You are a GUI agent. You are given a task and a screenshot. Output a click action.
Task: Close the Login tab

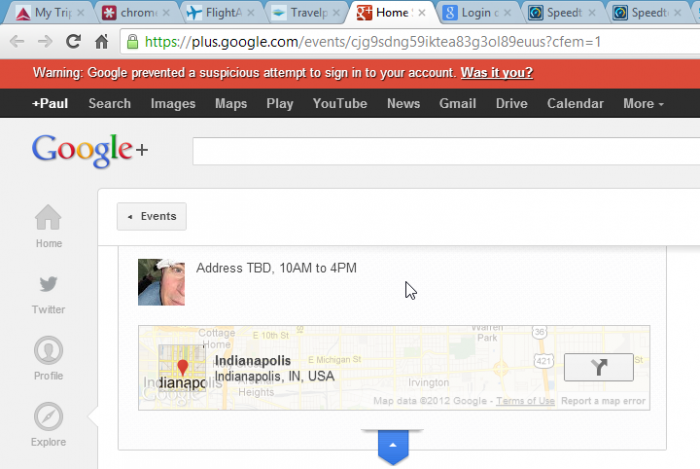click(507, 13)
